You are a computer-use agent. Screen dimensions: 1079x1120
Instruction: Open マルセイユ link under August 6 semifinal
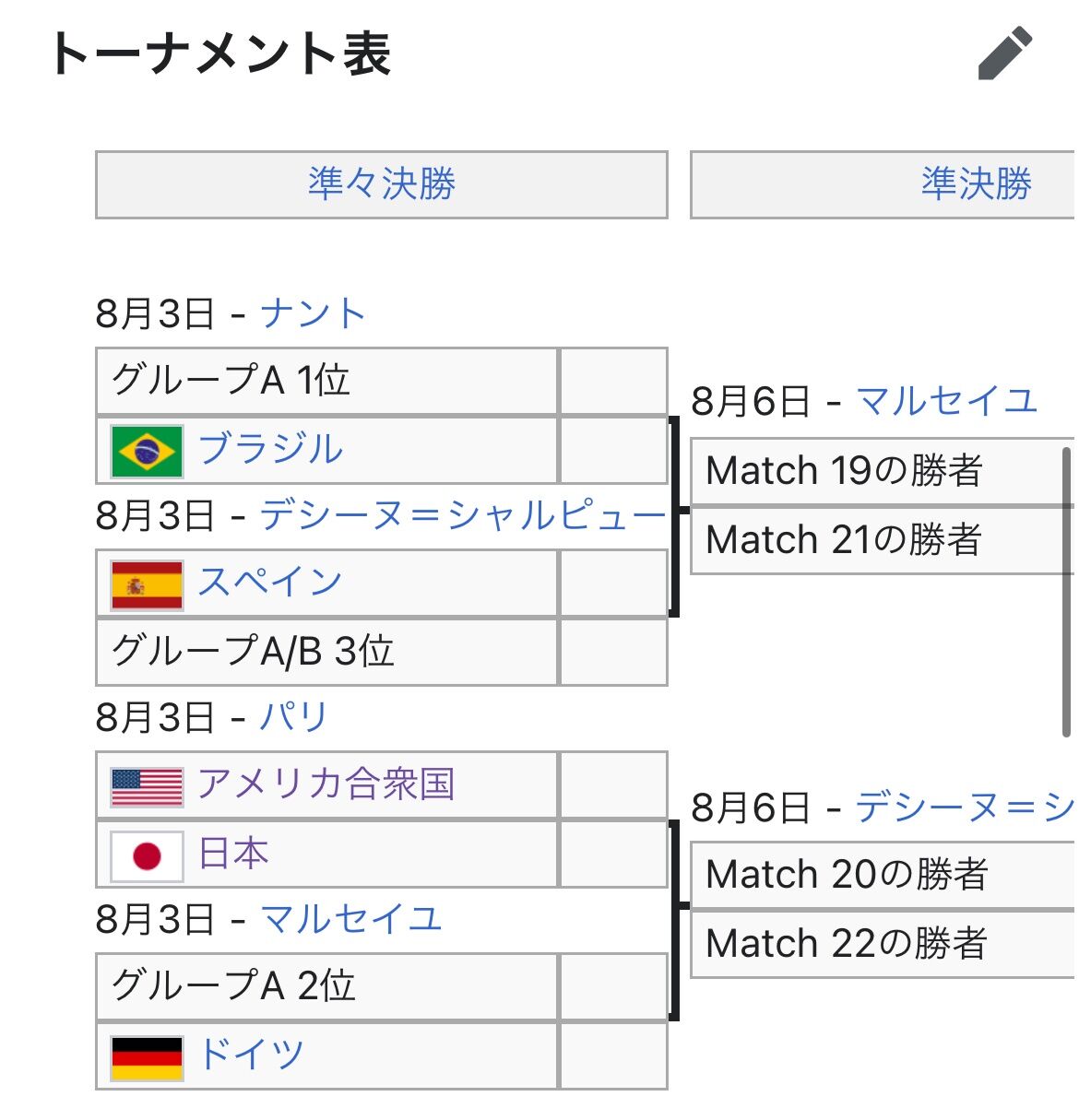coord(947,402)
